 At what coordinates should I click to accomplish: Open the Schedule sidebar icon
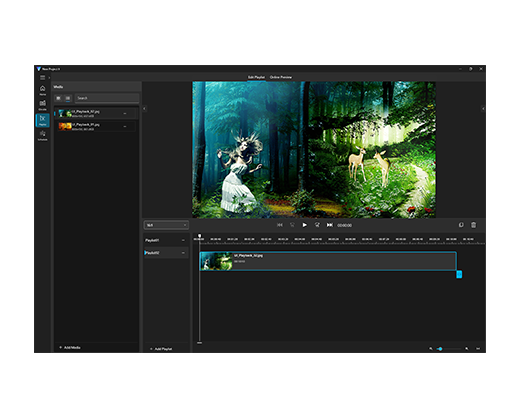[x=43, y=135]
